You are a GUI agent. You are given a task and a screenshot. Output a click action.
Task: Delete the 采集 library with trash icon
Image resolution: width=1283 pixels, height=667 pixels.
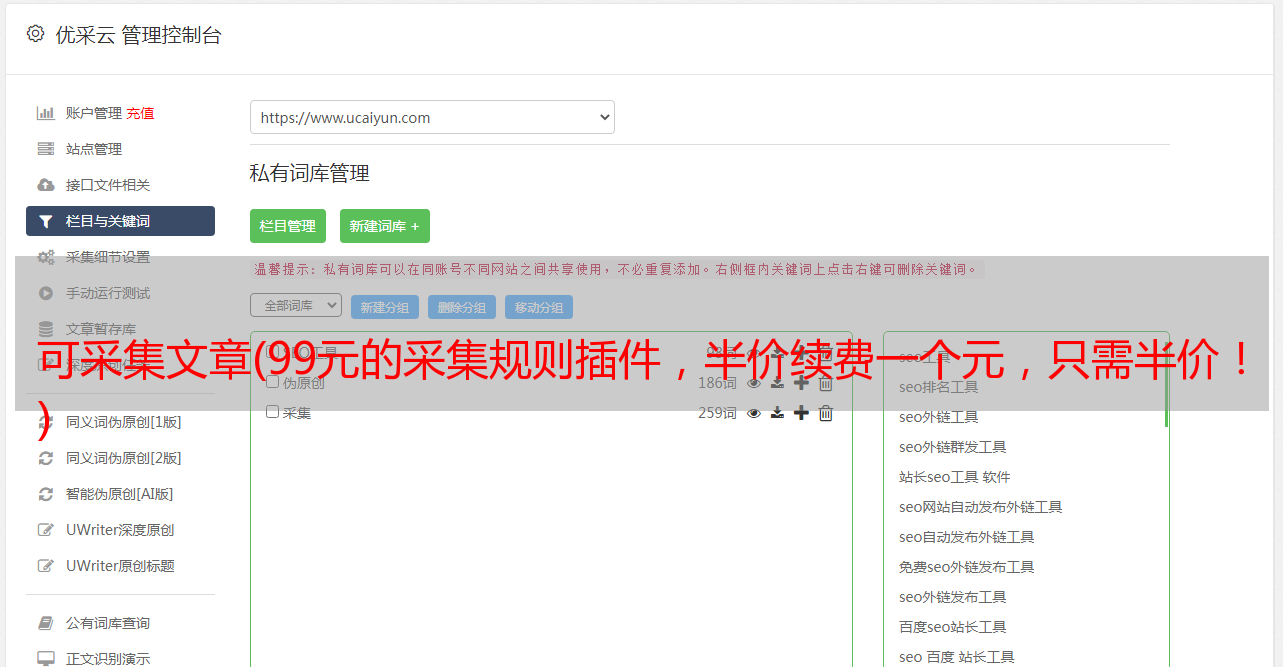[826, 413]
